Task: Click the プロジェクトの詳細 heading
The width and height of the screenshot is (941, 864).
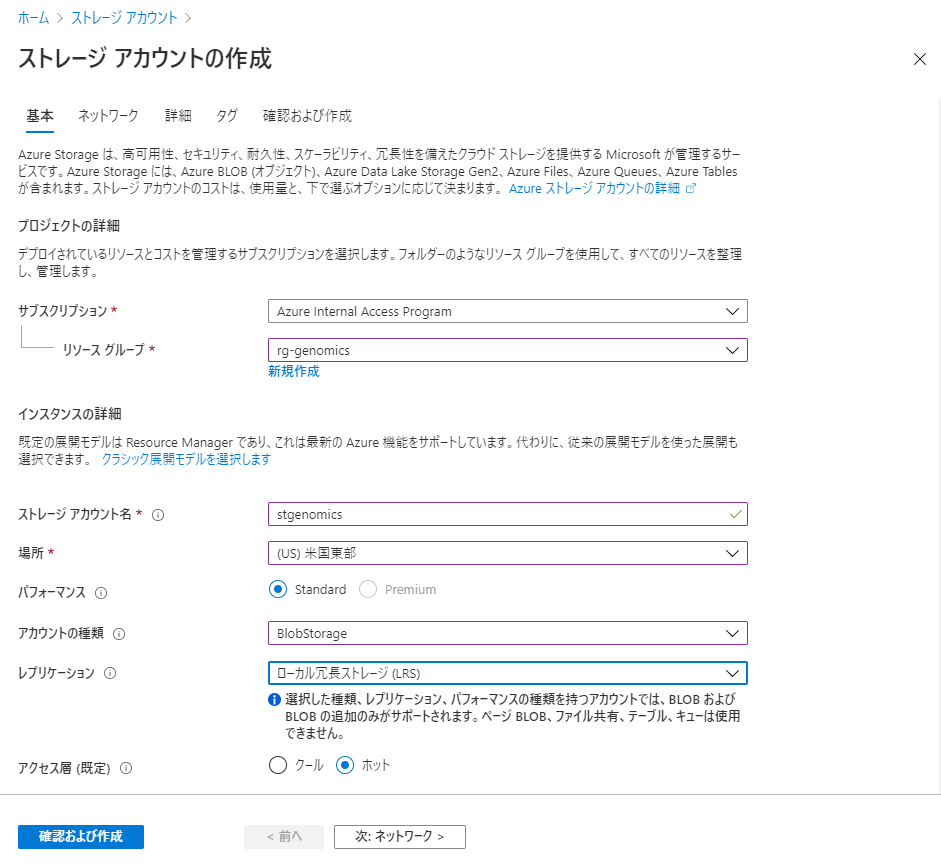Action: tap(69, 226)
